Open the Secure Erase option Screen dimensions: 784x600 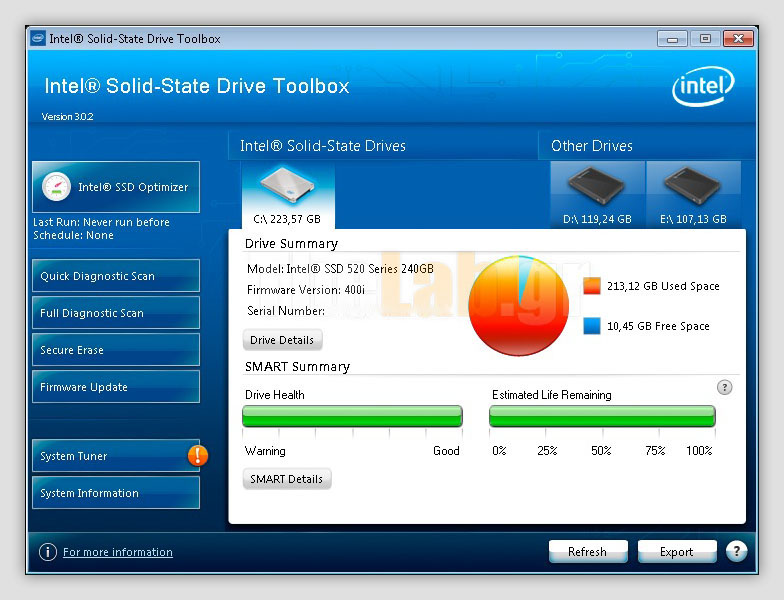point(115,350)
